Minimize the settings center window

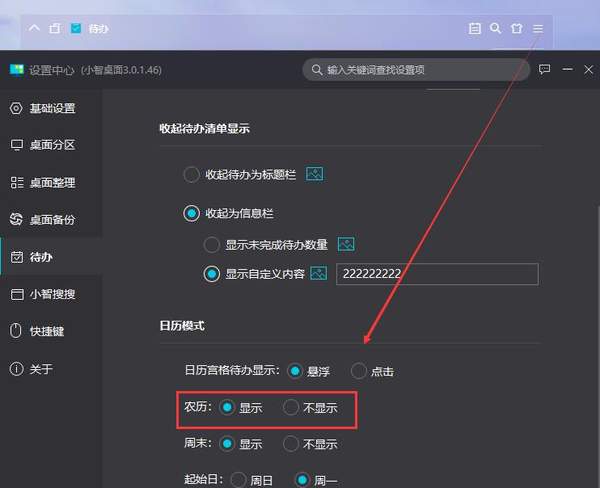(567, 69)
